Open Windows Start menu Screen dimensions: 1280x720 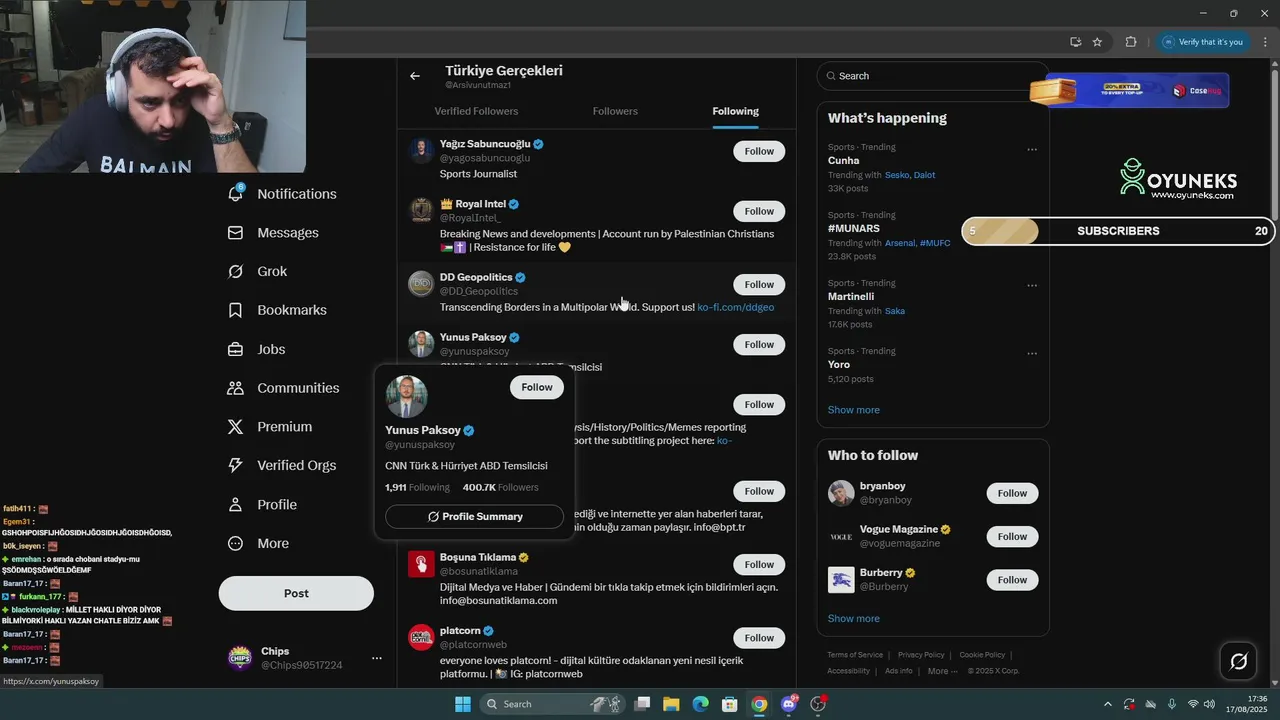pos(463,704)
